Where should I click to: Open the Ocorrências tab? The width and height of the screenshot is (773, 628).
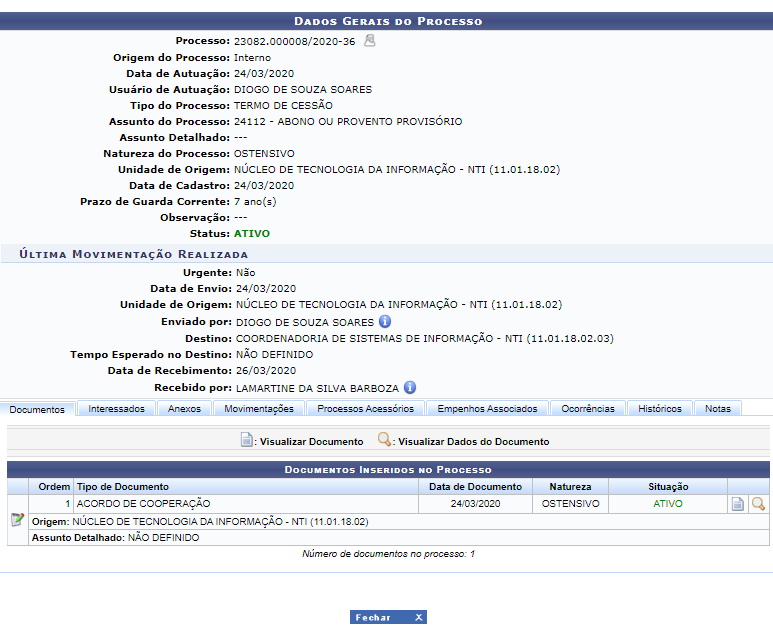click(x=588, y=409)
